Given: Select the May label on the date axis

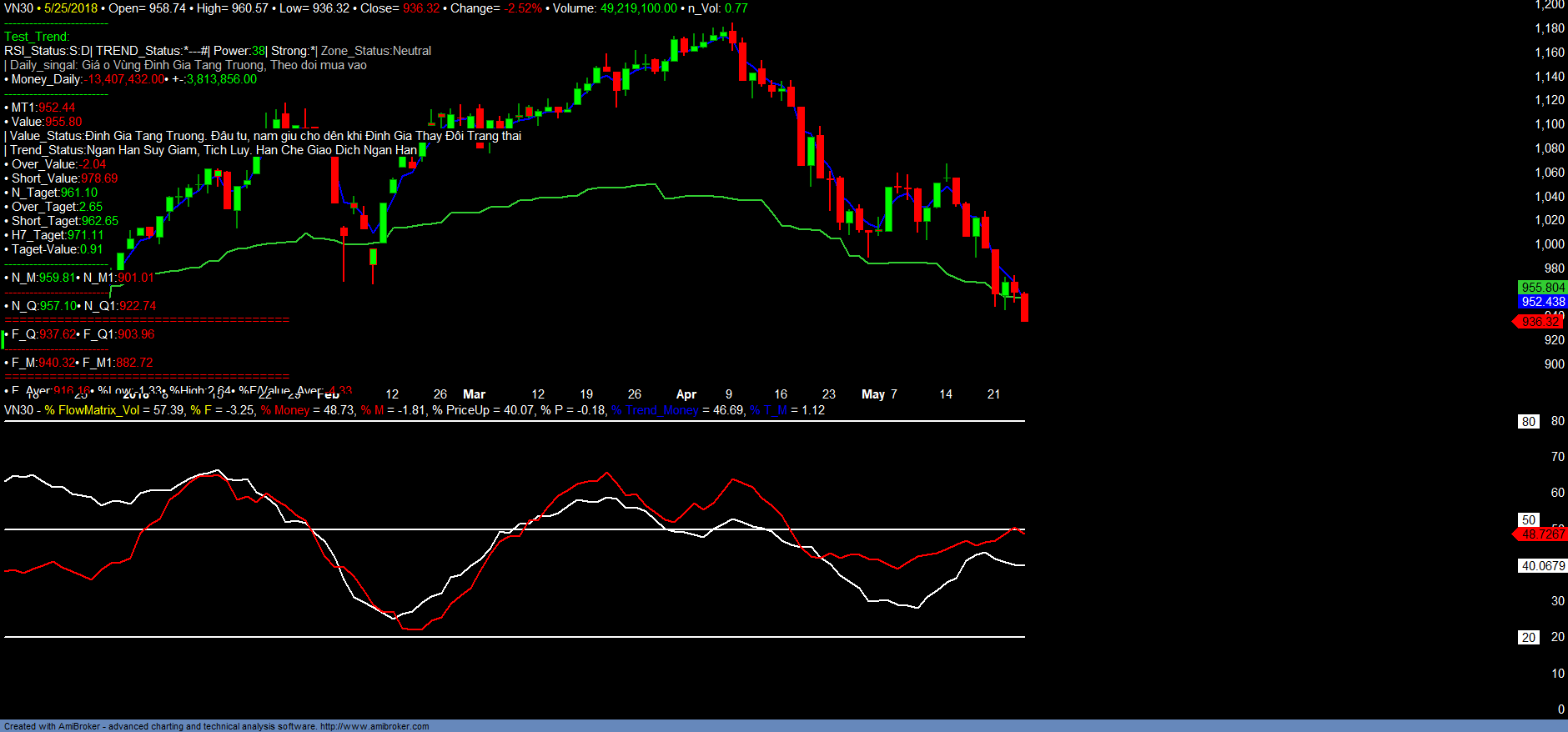Looking at the screenshot, I should pyautogui.click(x=872, y=394).
